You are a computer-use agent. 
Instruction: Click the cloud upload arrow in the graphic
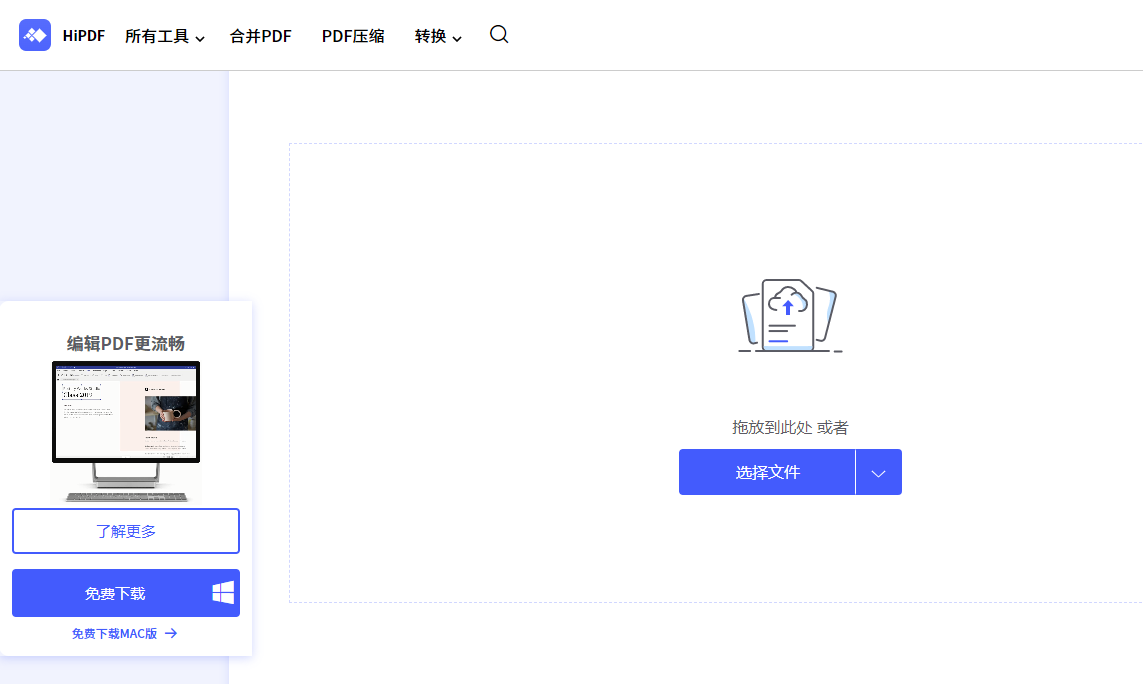point(789,308)
